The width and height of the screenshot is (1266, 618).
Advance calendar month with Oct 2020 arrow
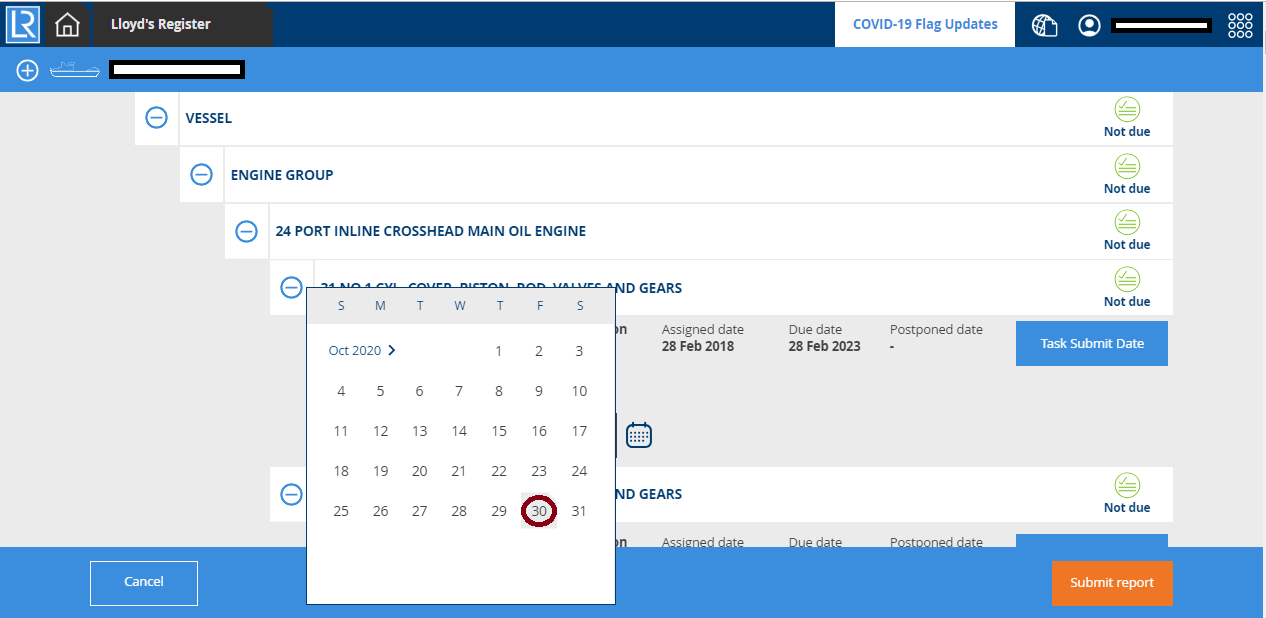(x=392, y=351)
